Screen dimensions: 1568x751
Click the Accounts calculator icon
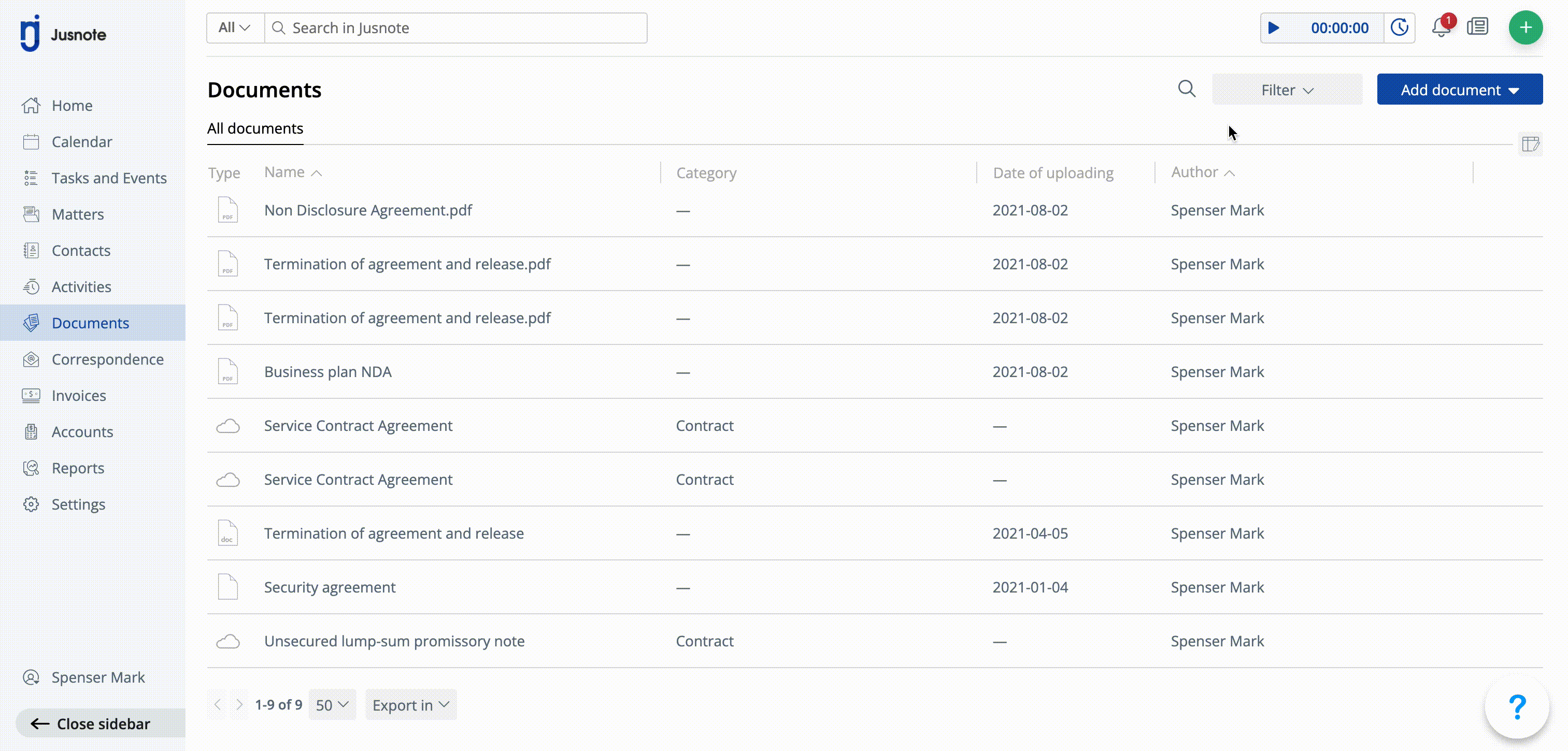pos(31,431)
